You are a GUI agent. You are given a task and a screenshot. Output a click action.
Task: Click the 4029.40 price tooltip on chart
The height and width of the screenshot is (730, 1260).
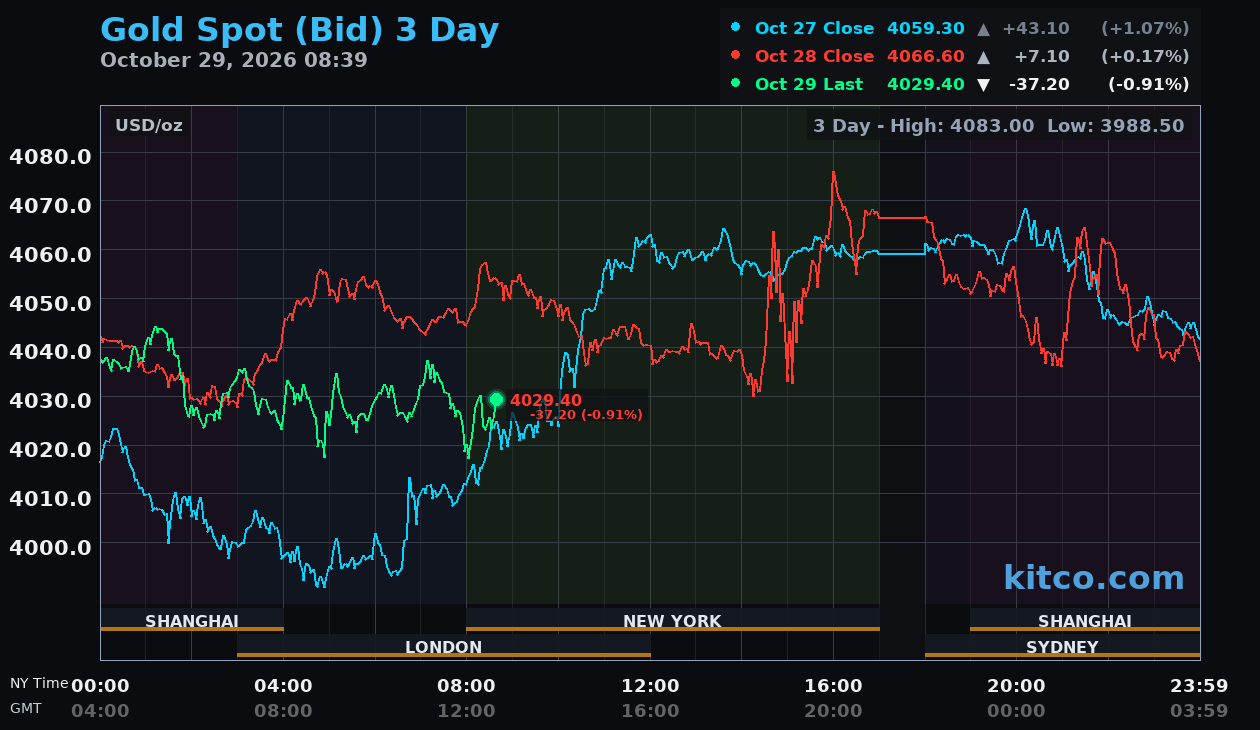coord(546,400)
